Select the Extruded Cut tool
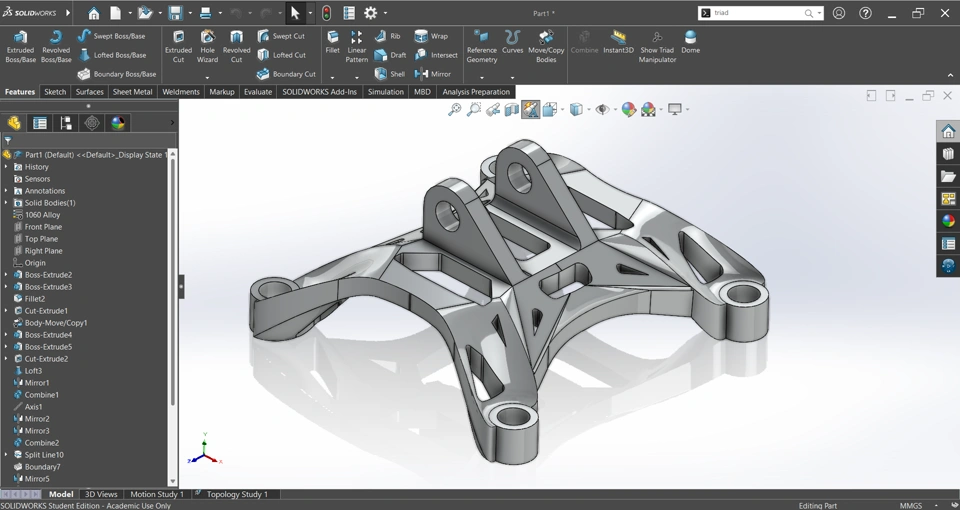Screen dimensions: 960x510 click(178, 47)
